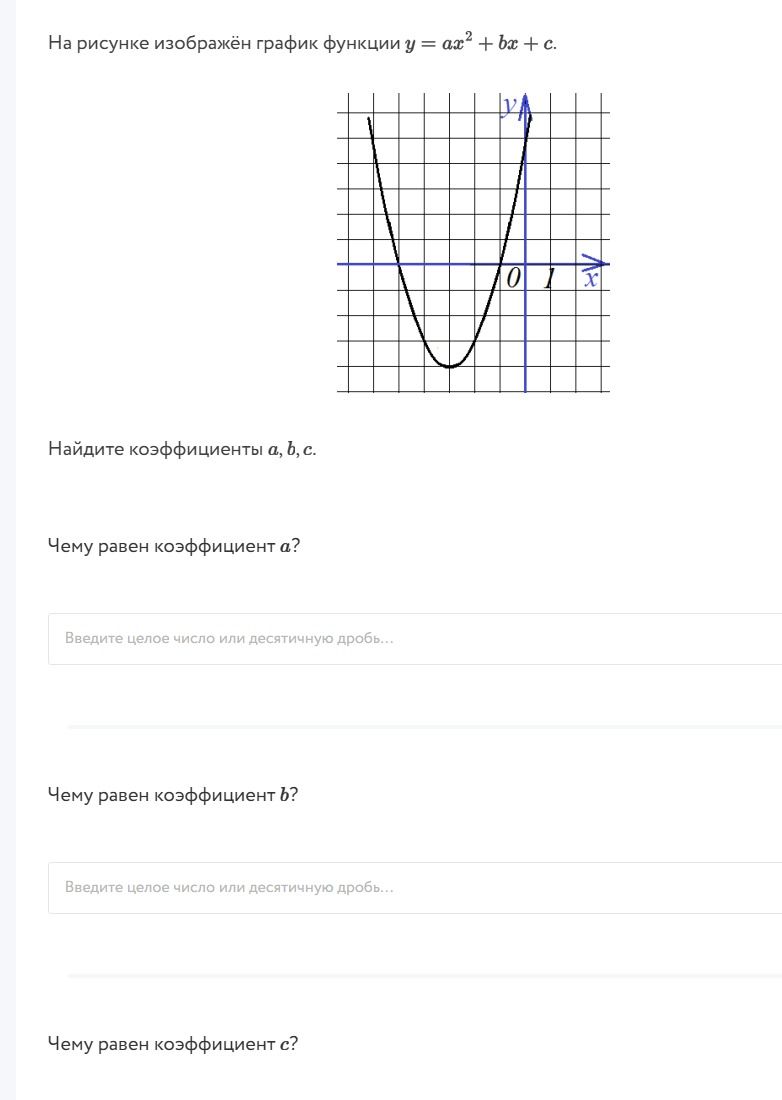Click the question 'Чему равен коэффициент a?'
The height and width of the screenshot is (1100, 782).
coord(174,546)
